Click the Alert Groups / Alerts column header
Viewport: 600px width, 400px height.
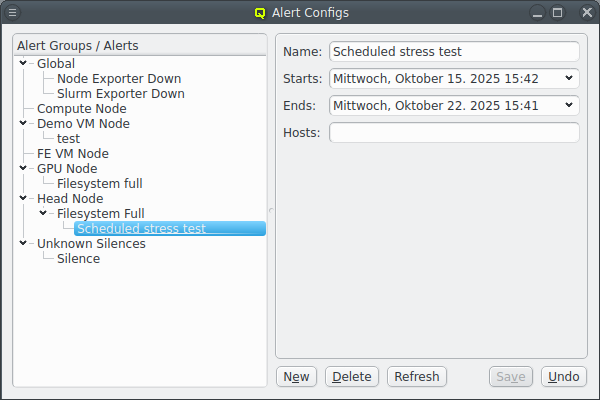pos(140,45)
